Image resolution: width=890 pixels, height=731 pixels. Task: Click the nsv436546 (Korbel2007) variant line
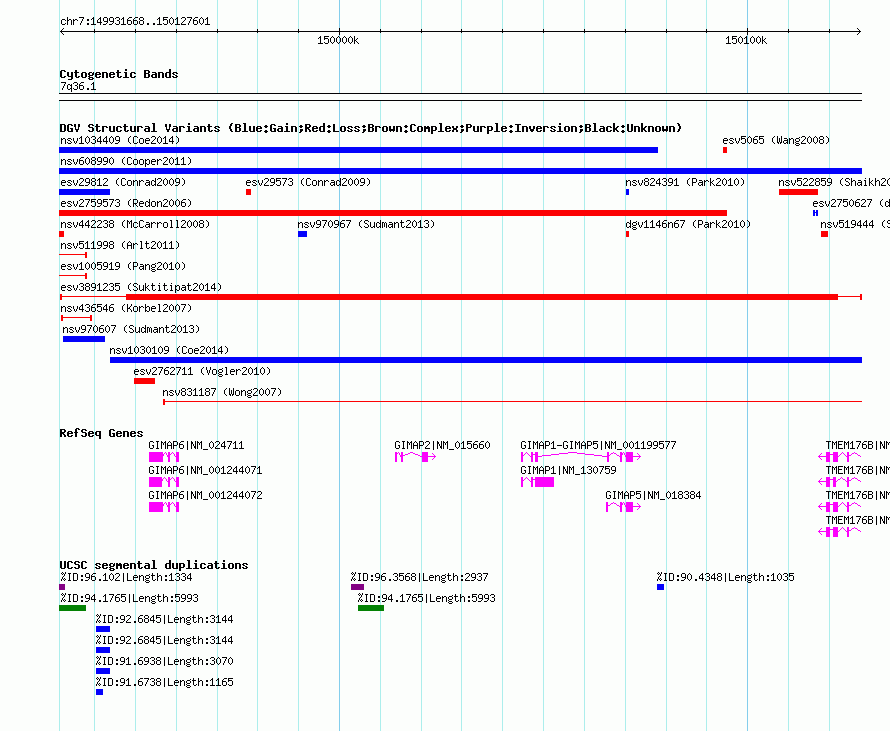(77, 318)
